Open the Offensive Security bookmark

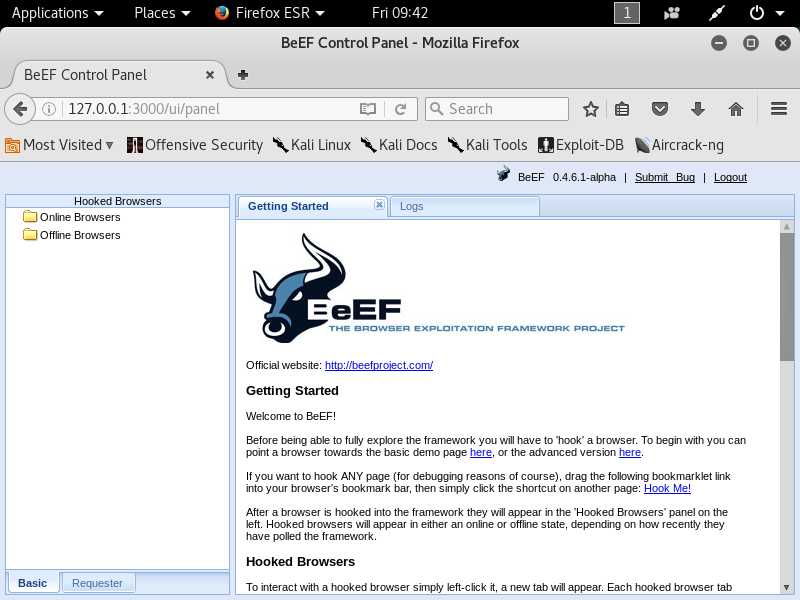click(x=194, y=145)
